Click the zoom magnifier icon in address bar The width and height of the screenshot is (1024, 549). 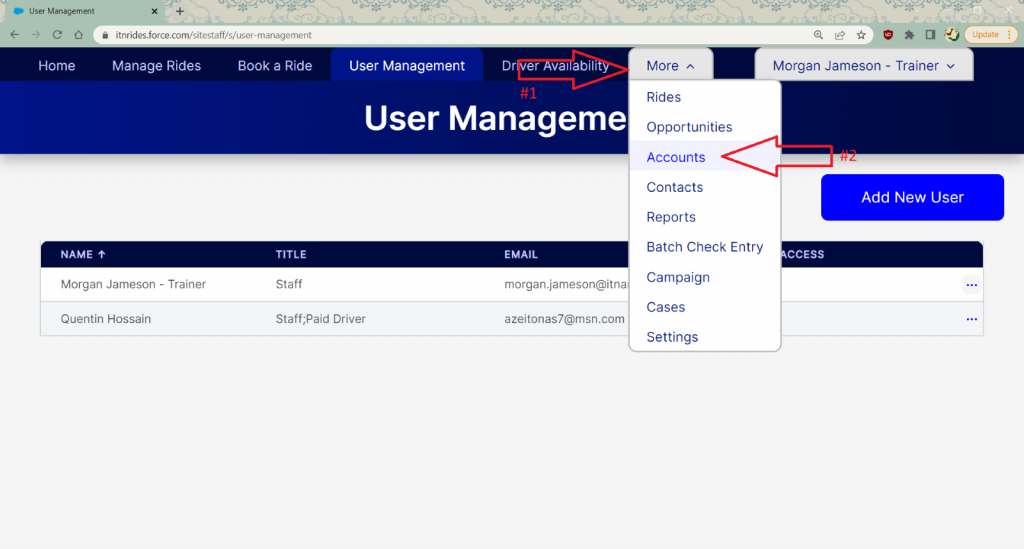click(x=818, y=34)
